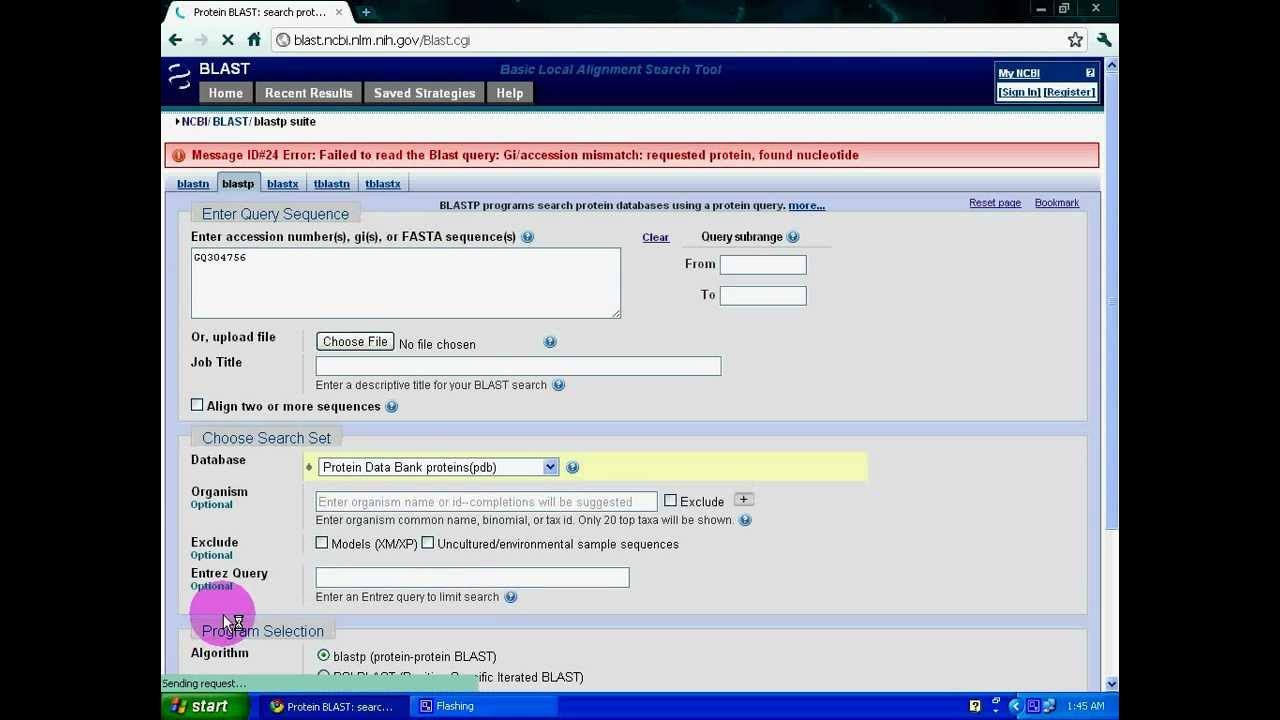
Task: Click the Entrez Query input field
Action: 472,577
